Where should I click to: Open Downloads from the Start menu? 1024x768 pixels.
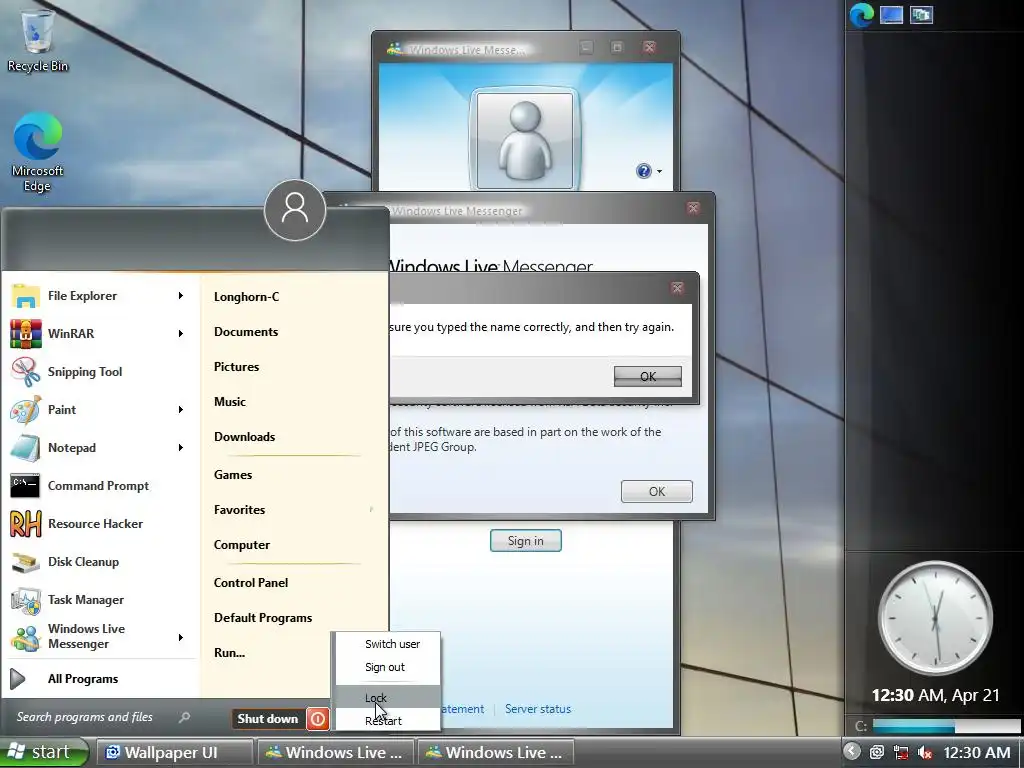(244, 437)
